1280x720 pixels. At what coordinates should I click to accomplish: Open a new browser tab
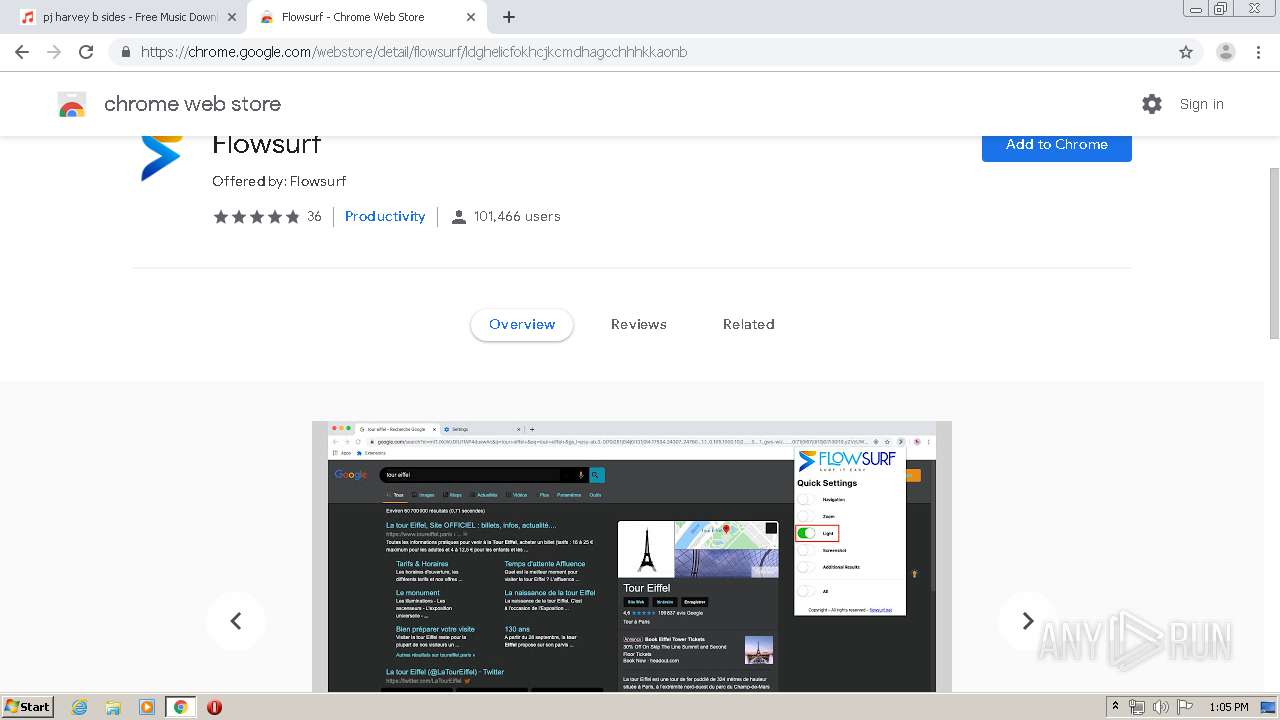pos(509,17)
